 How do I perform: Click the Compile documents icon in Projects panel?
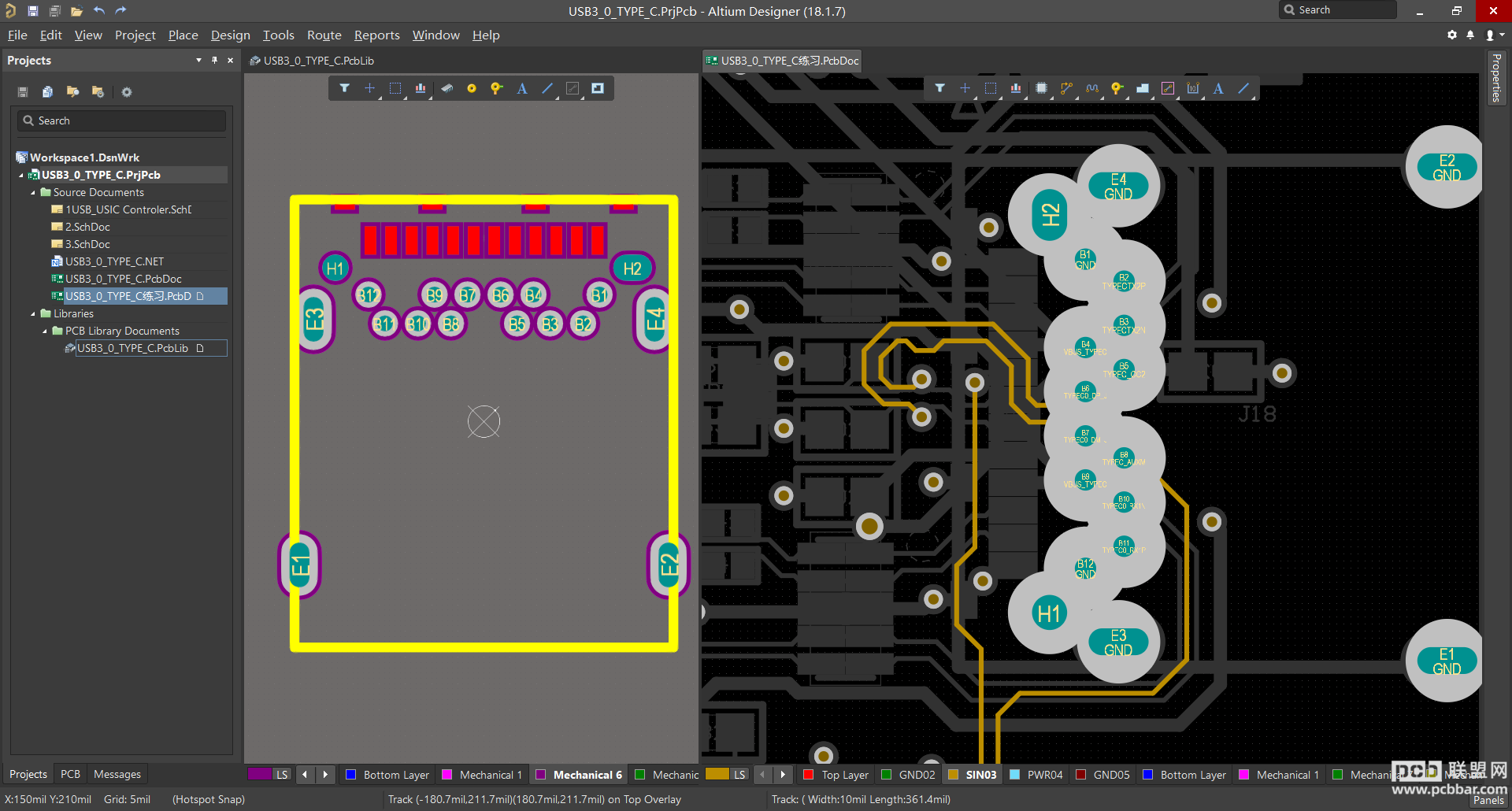(x=47, y=92)
